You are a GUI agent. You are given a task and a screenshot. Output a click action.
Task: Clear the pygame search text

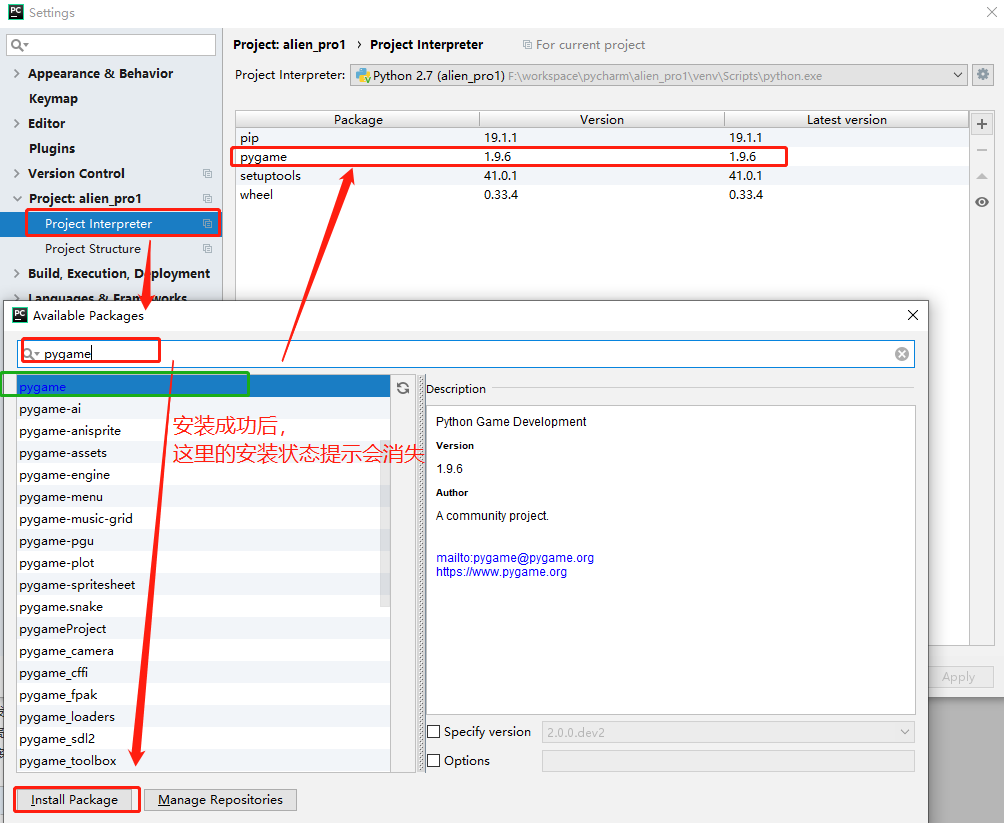[x=902, y=354]
